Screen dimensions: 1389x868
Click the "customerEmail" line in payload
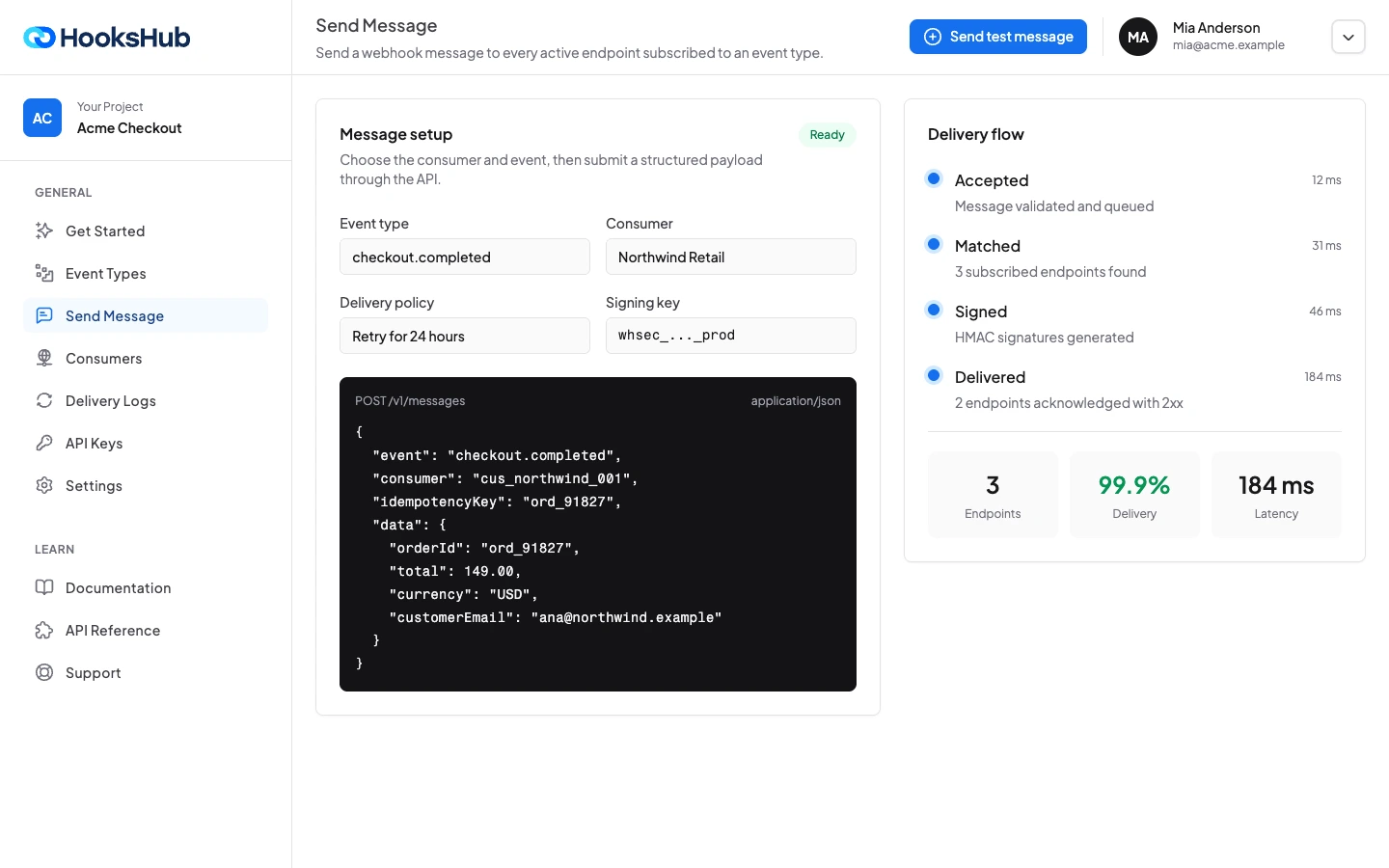point(556,617)
